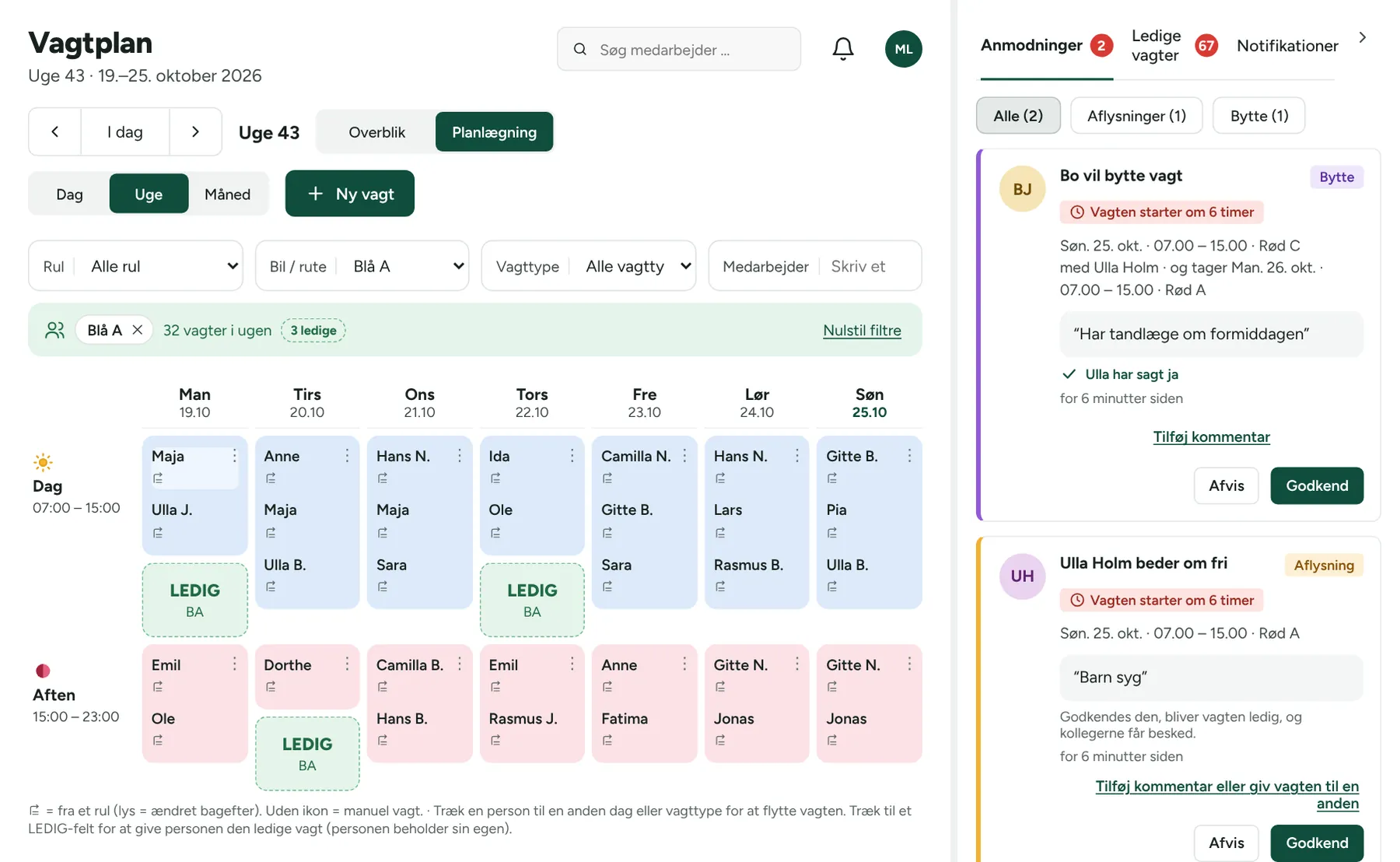Reject Ulla Holm's time-off request
1400x862 pixels.
click(x=1227, y=843)
